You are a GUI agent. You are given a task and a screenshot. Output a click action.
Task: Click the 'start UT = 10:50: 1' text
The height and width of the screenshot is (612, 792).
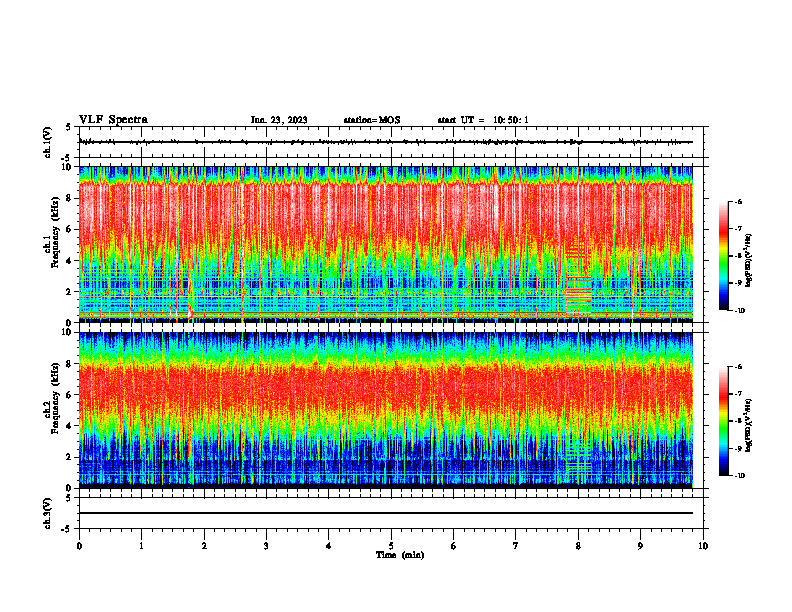(483, 120)
